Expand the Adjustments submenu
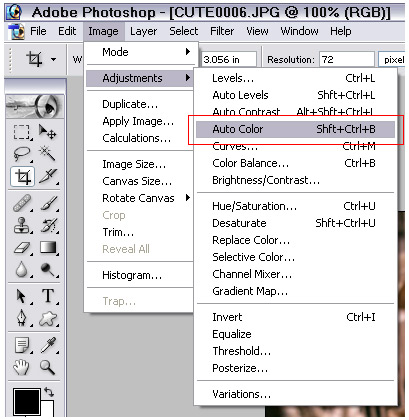Image resolution: width=409 pixels, height=420 pixels. click(x=140, y=78)
